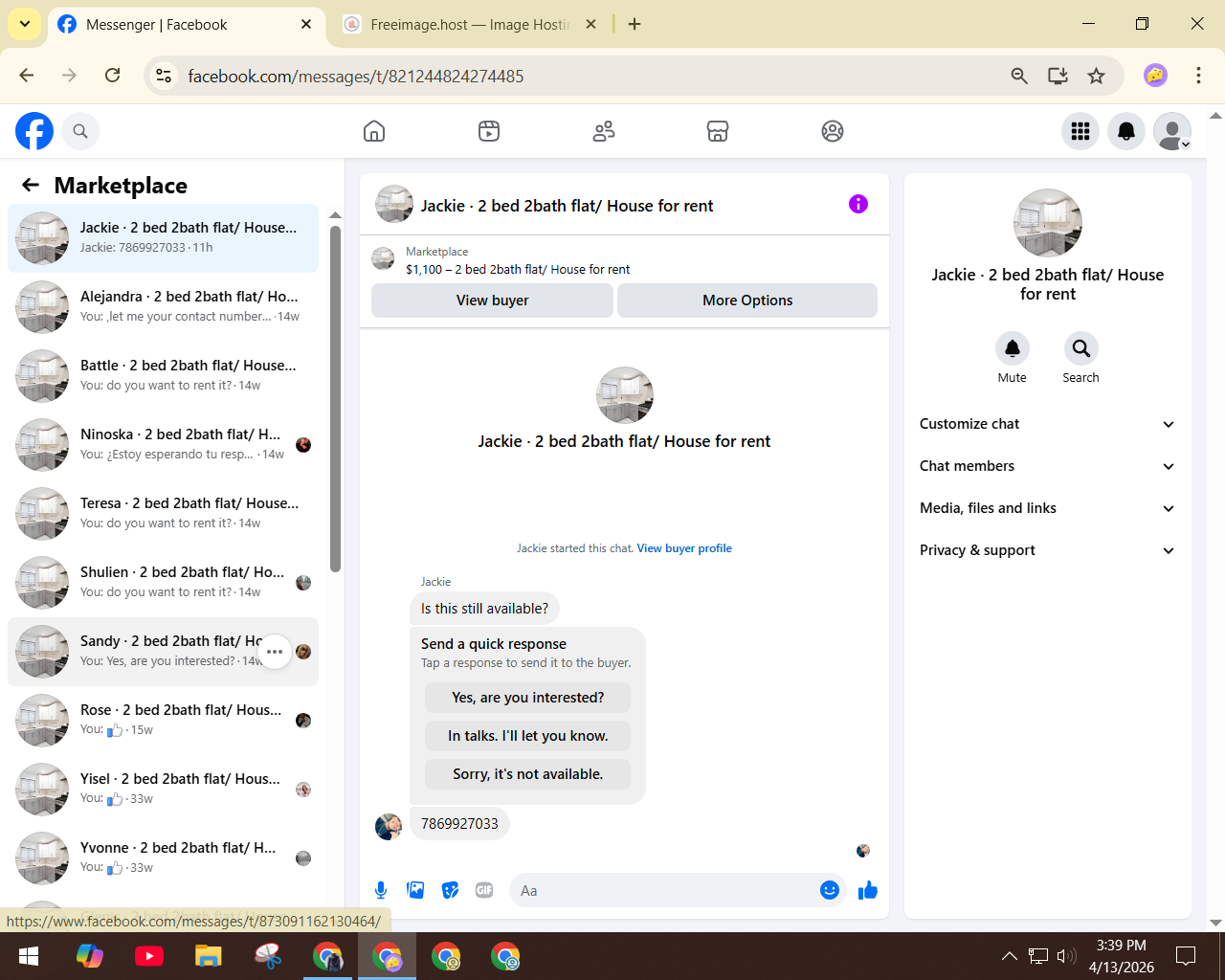Open conversation information purple icon
The height and width of the screenshot is (980, 1225).
(x=858, y=204)
